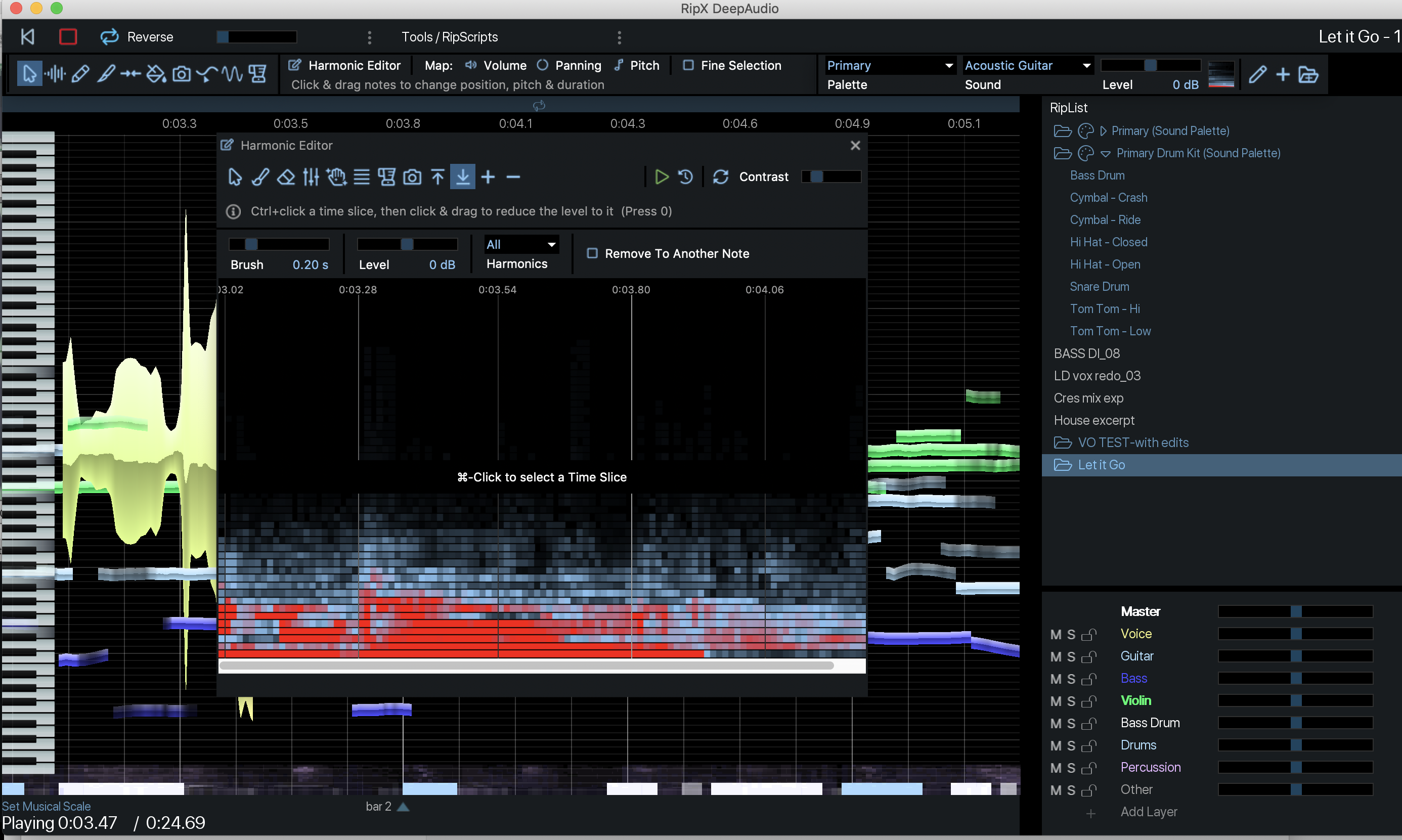Mute the Voice layer
This screenshot has width=1402, height=840.
[1056, 635]
